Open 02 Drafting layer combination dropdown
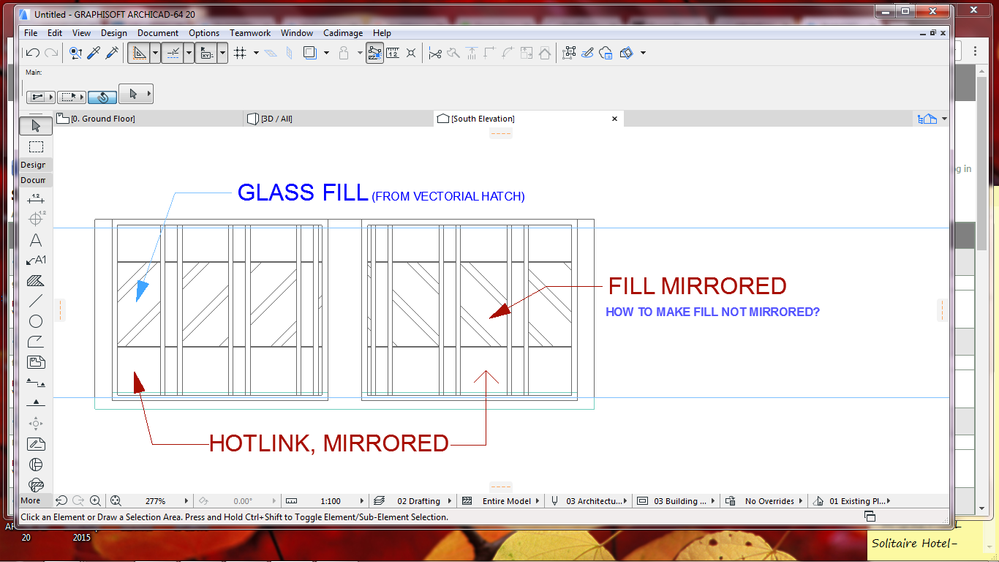 click(449, 501)
